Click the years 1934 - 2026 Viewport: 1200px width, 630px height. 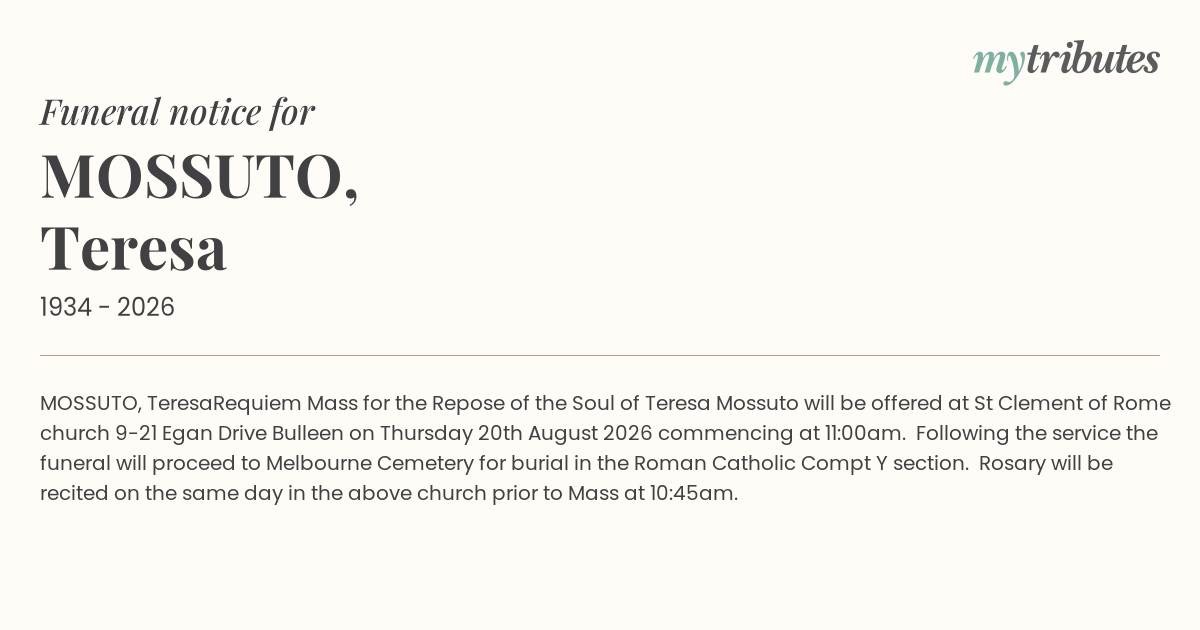(107, 308)
